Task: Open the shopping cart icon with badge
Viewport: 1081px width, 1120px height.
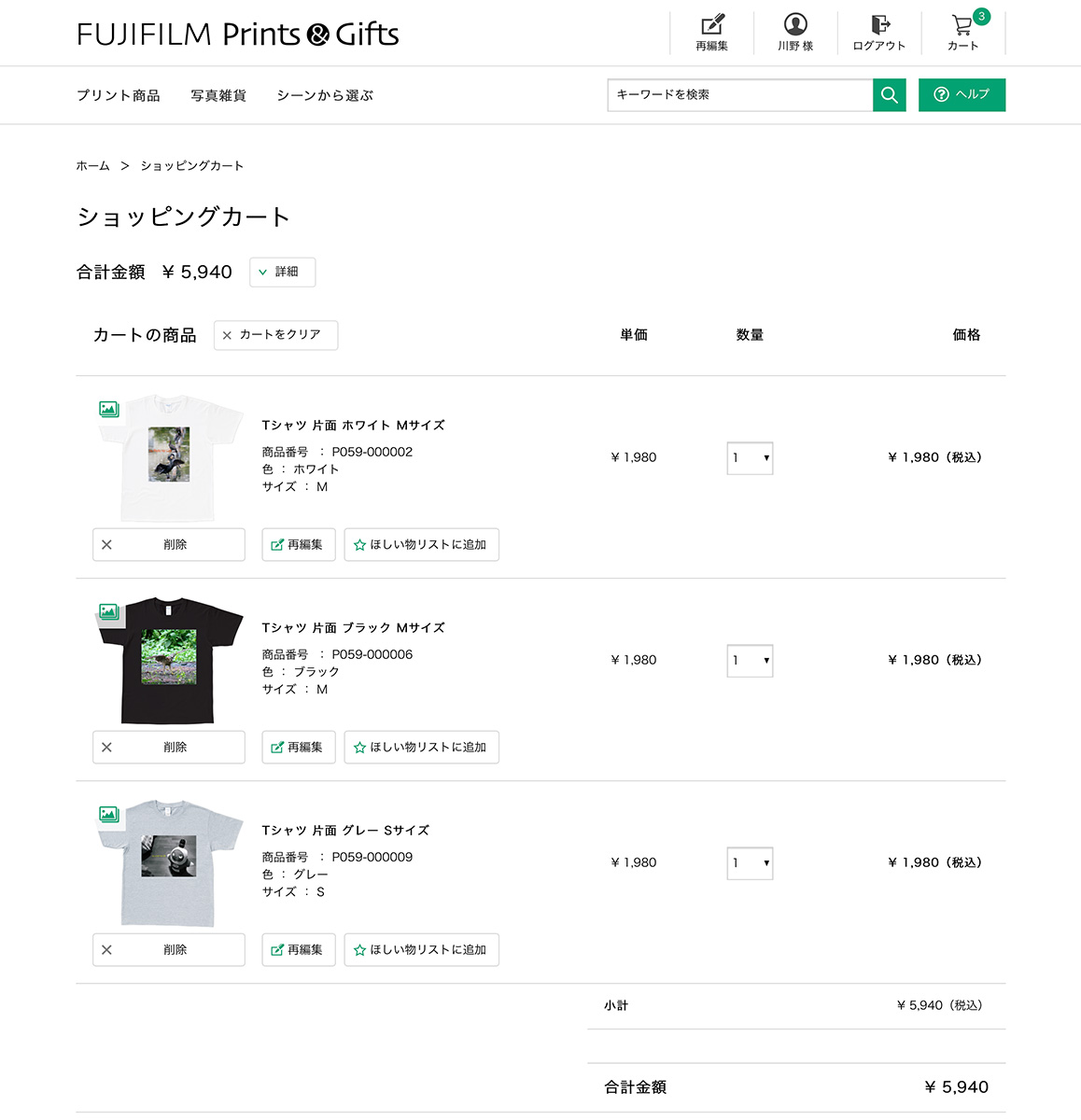Action: coord(962,26)
